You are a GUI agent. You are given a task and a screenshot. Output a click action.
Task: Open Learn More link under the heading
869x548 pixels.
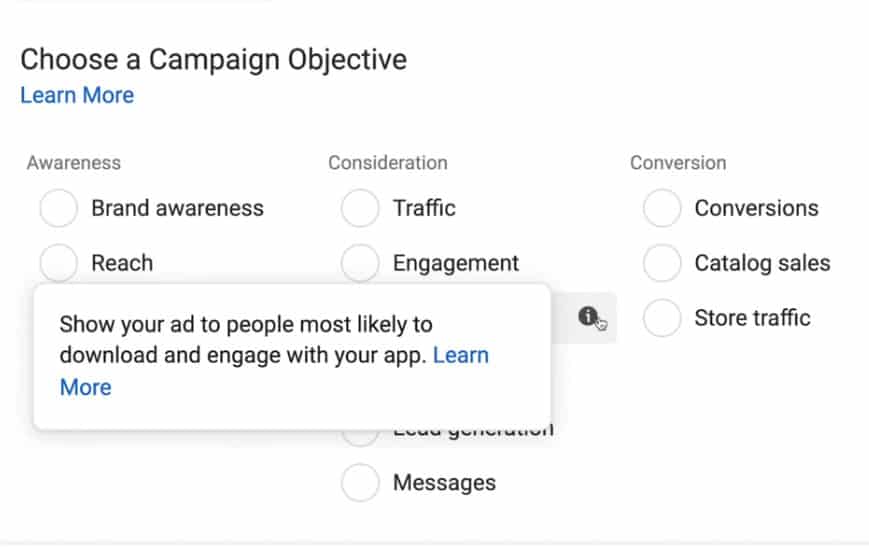(77, 96)
